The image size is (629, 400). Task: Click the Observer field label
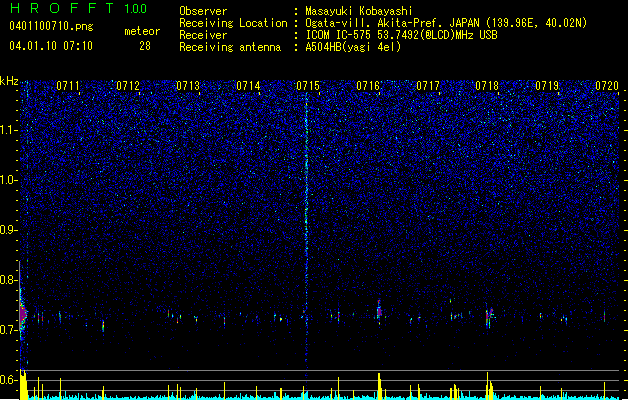(203, 11)
